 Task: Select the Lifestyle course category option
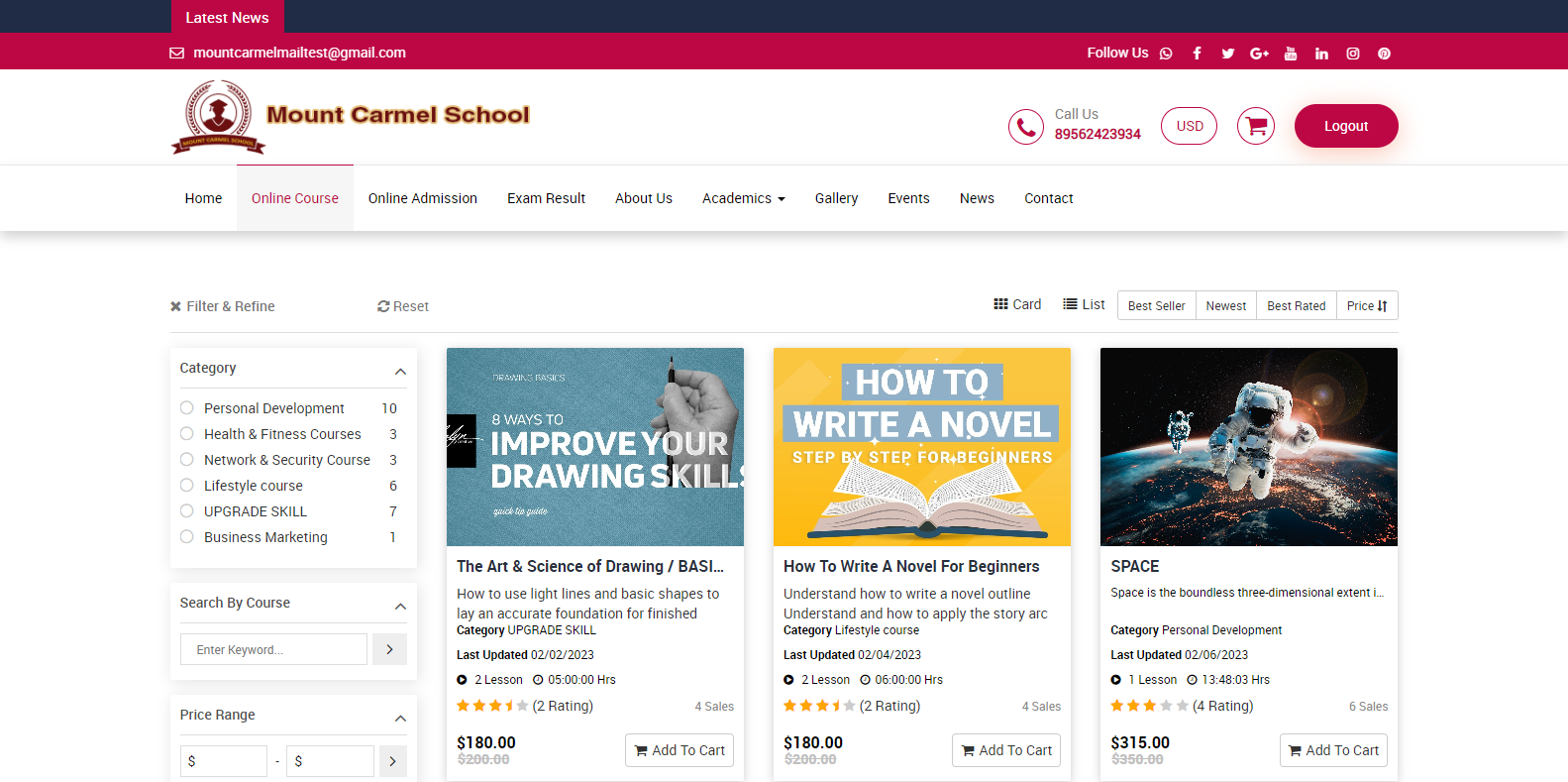[187, 486]
